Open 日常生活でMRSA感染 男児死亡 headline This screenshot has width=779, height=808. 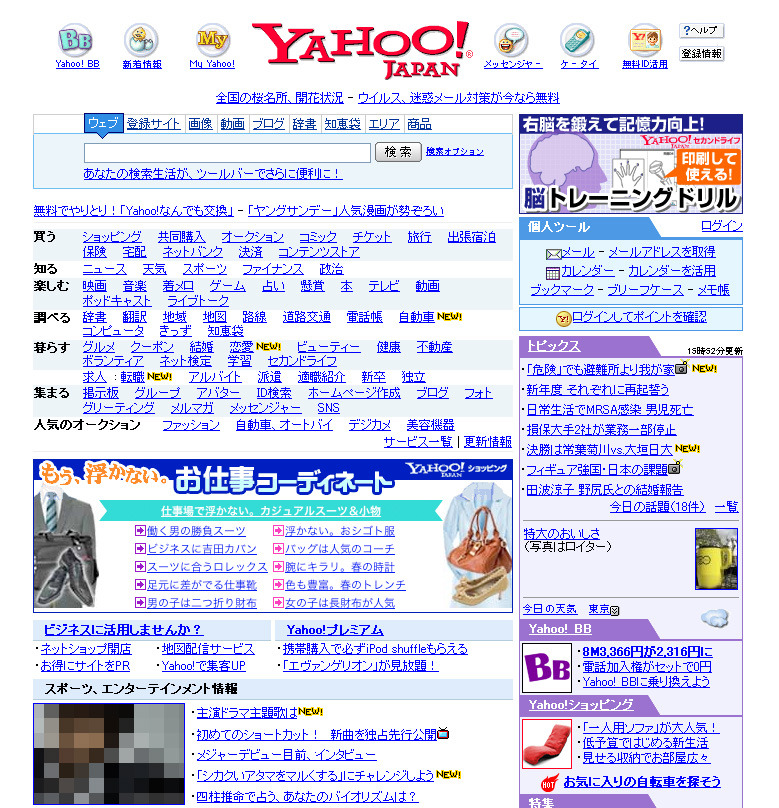point(610,410)
